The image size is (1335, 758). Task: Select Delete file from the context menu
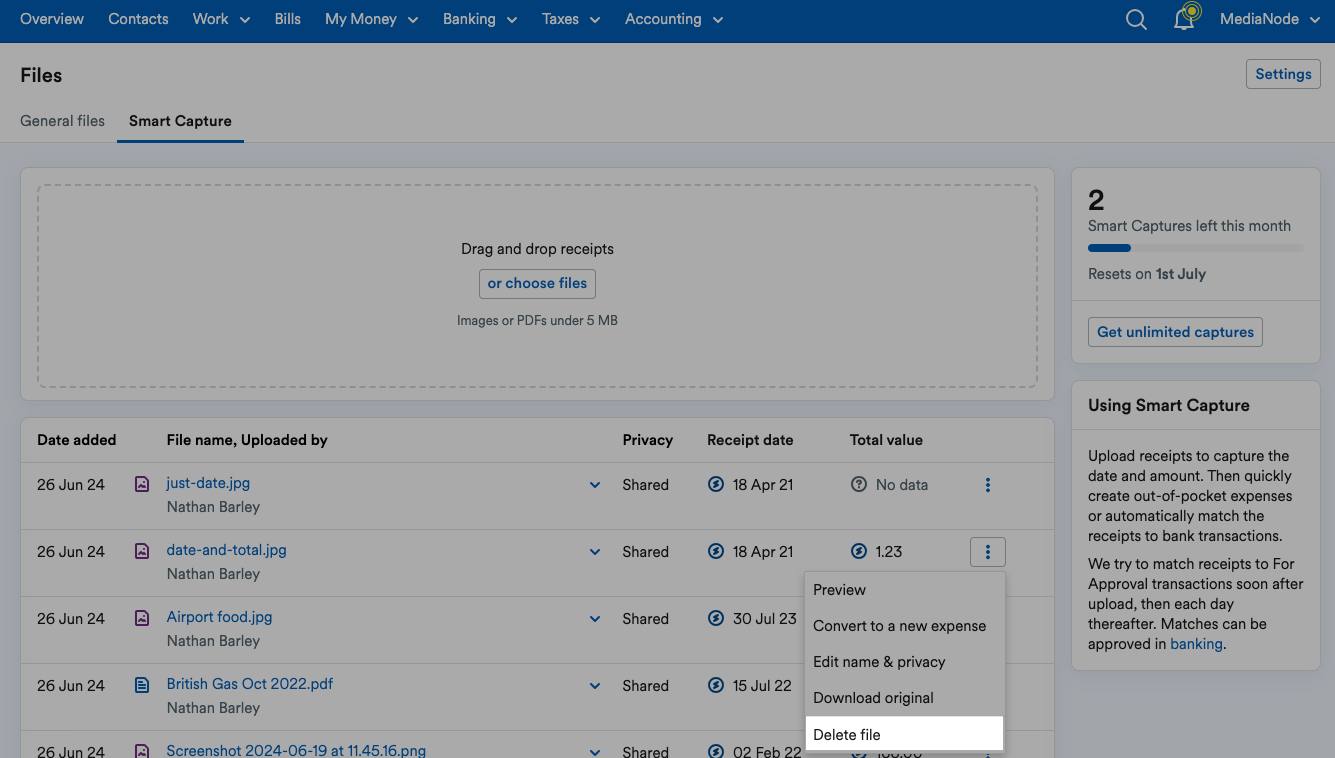click(847, 734)
